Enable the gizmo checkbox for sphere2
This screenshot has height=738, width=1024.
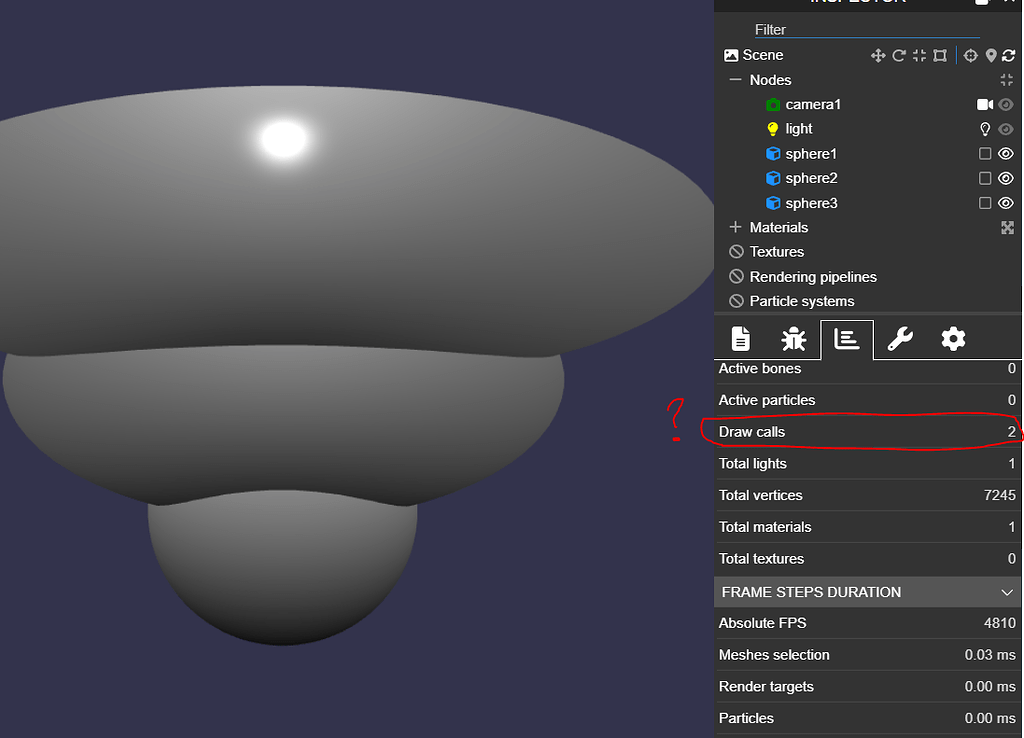point(985,178)
